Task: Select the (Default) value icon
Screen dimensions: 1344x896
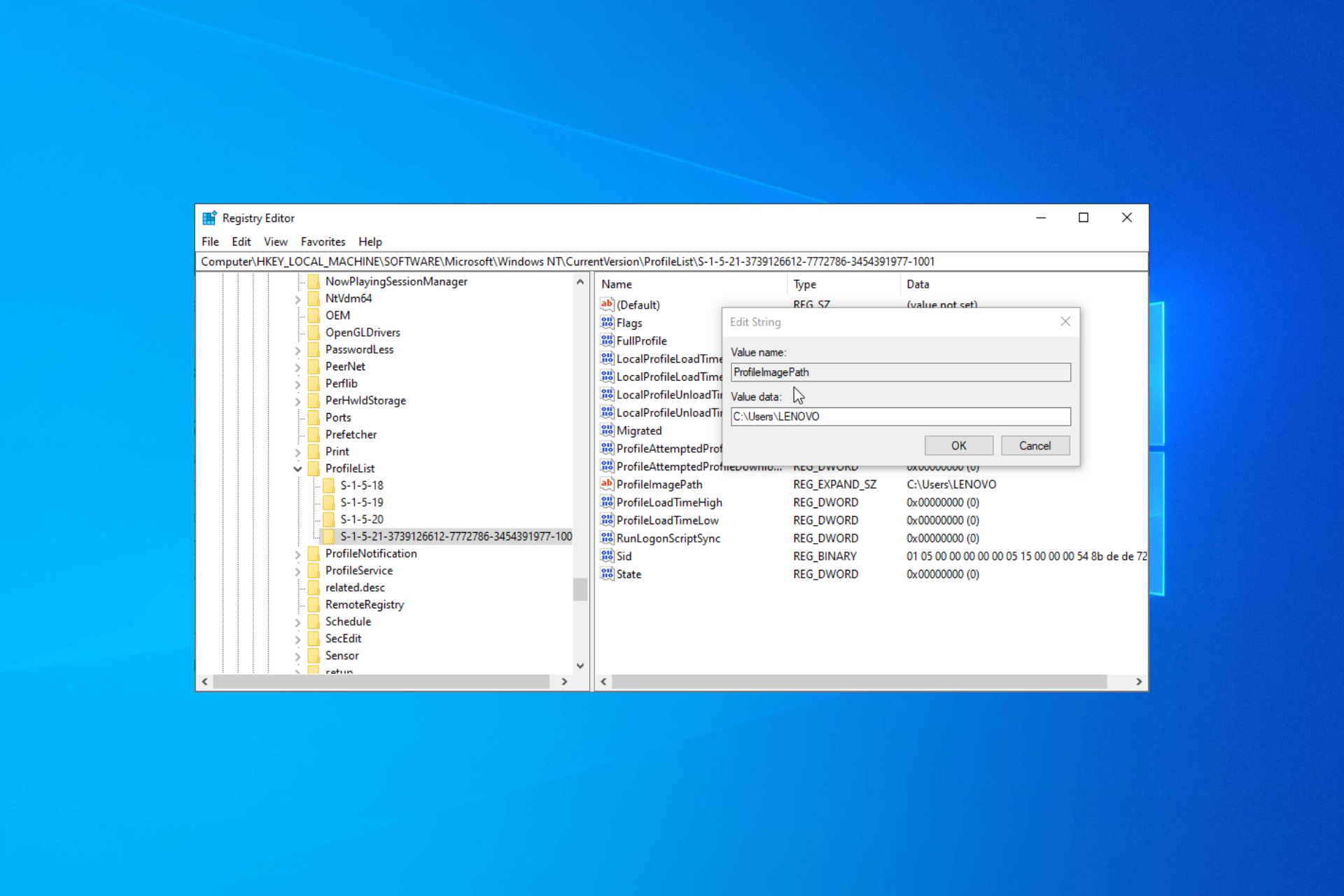Action: pyautogui.click(x=607, y=304)
